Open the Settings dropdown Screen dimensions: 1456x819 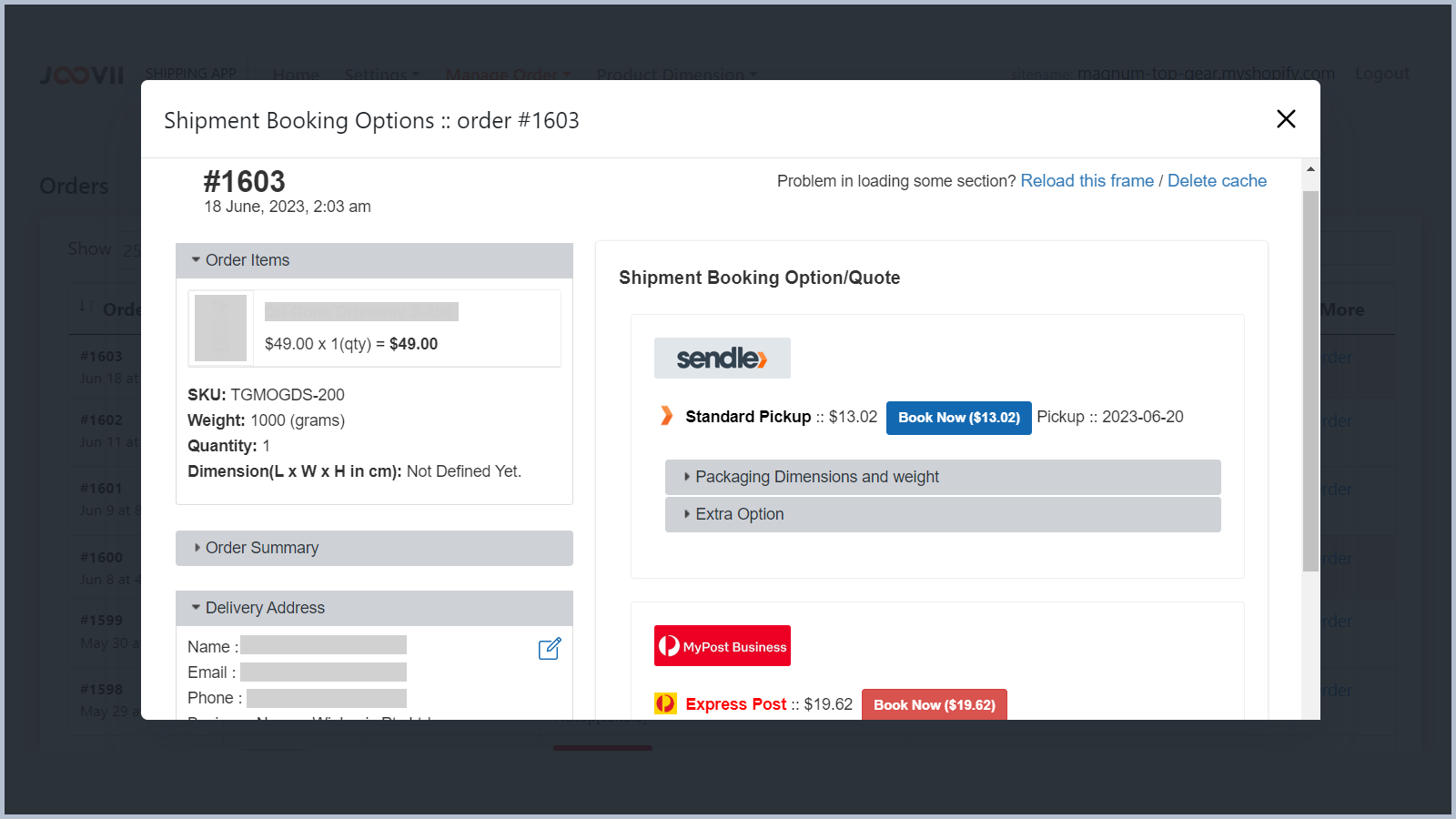pyautogui.click(x=381, y=75)
